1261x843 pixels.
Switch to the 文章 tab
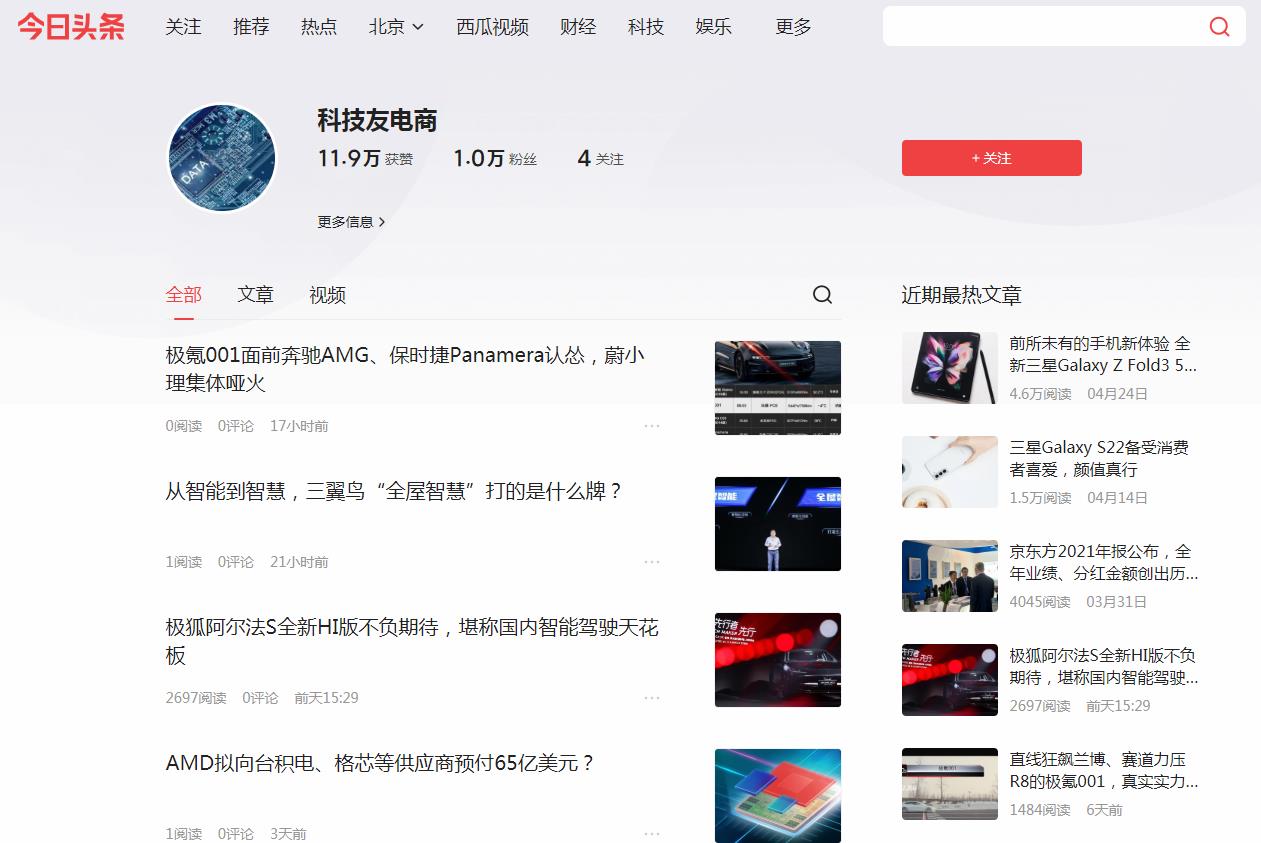(x=255, y=295)
